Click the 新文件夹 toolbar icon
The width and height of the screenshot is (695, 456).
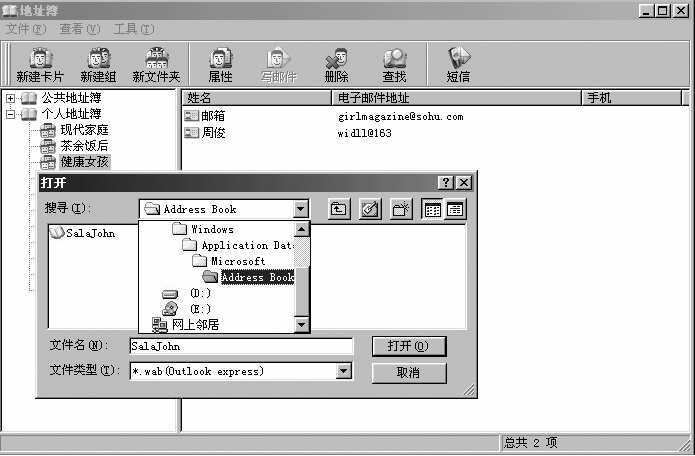(x=156, y=65)
